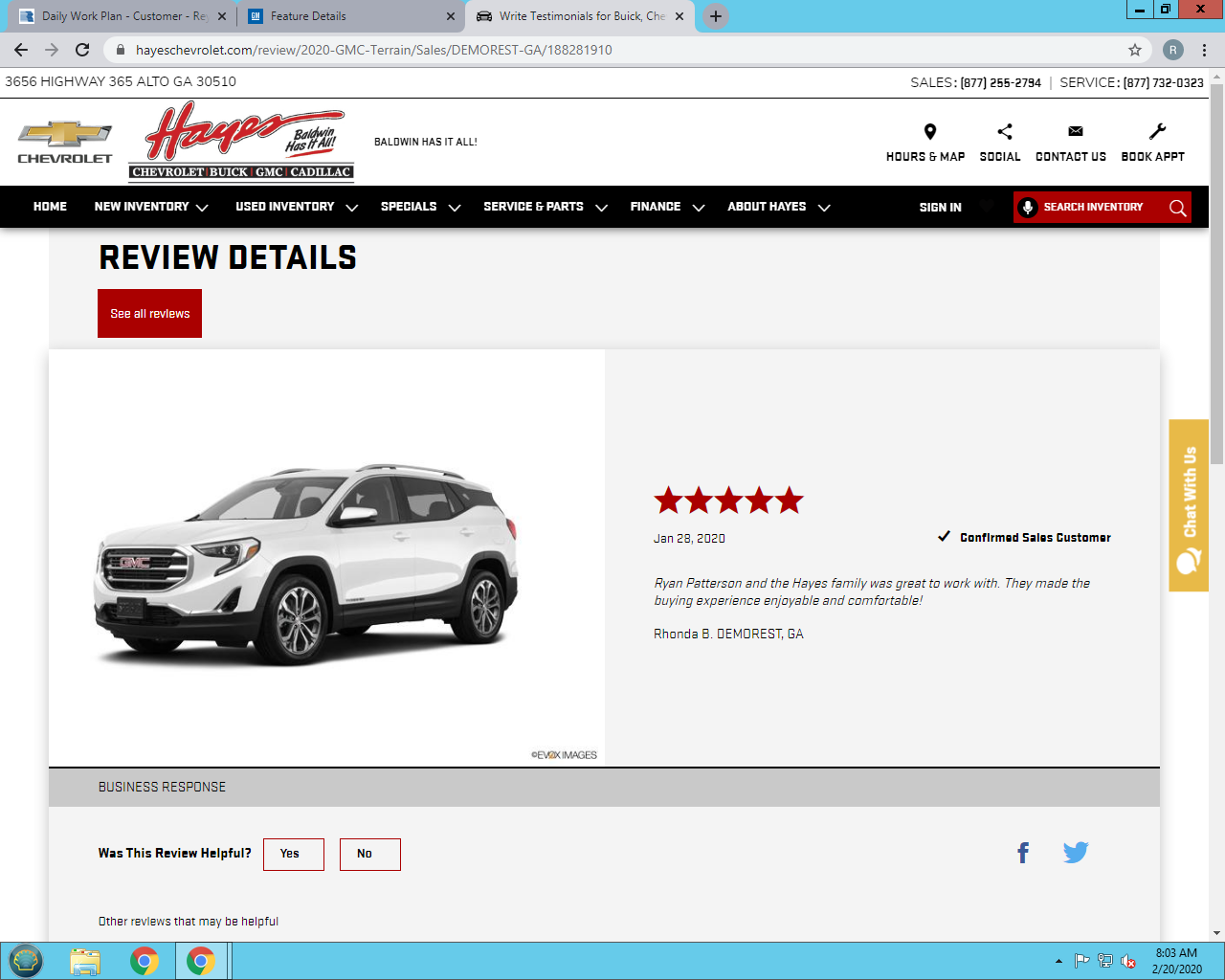Share review via Twitter bird icon

[x=1076, y=853]
